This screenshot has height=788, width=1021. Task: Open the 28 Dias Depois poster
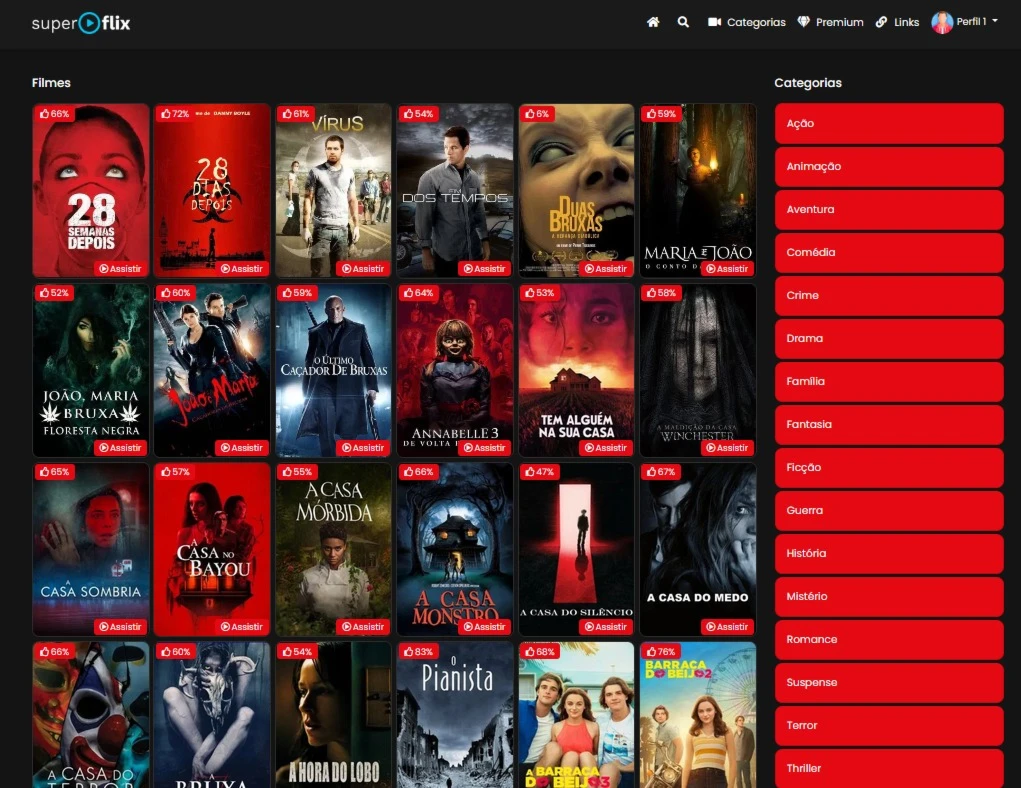tap(212, 191)
